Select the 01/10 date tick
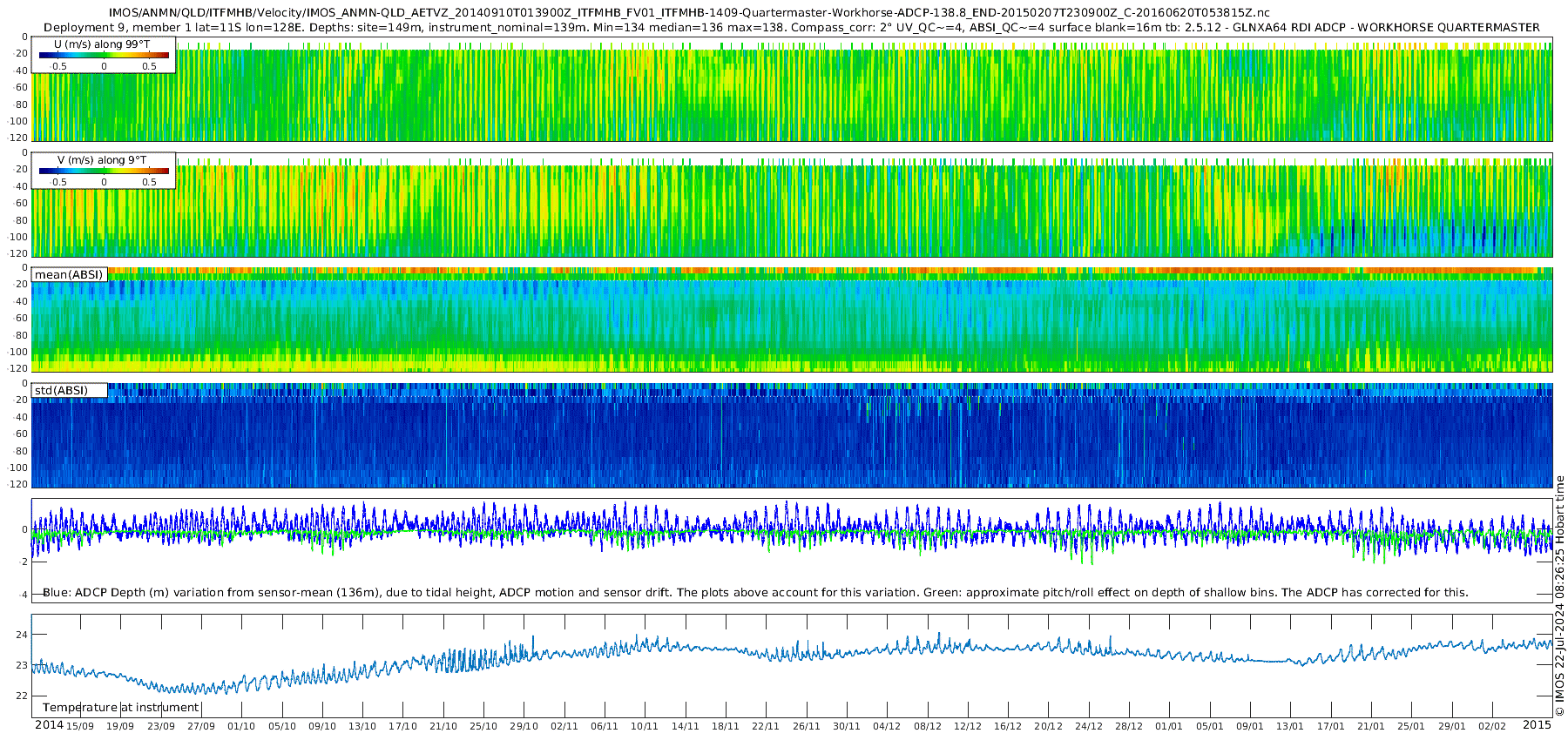The height and width of the screenshot is (740, 1568). click(241, 726)
